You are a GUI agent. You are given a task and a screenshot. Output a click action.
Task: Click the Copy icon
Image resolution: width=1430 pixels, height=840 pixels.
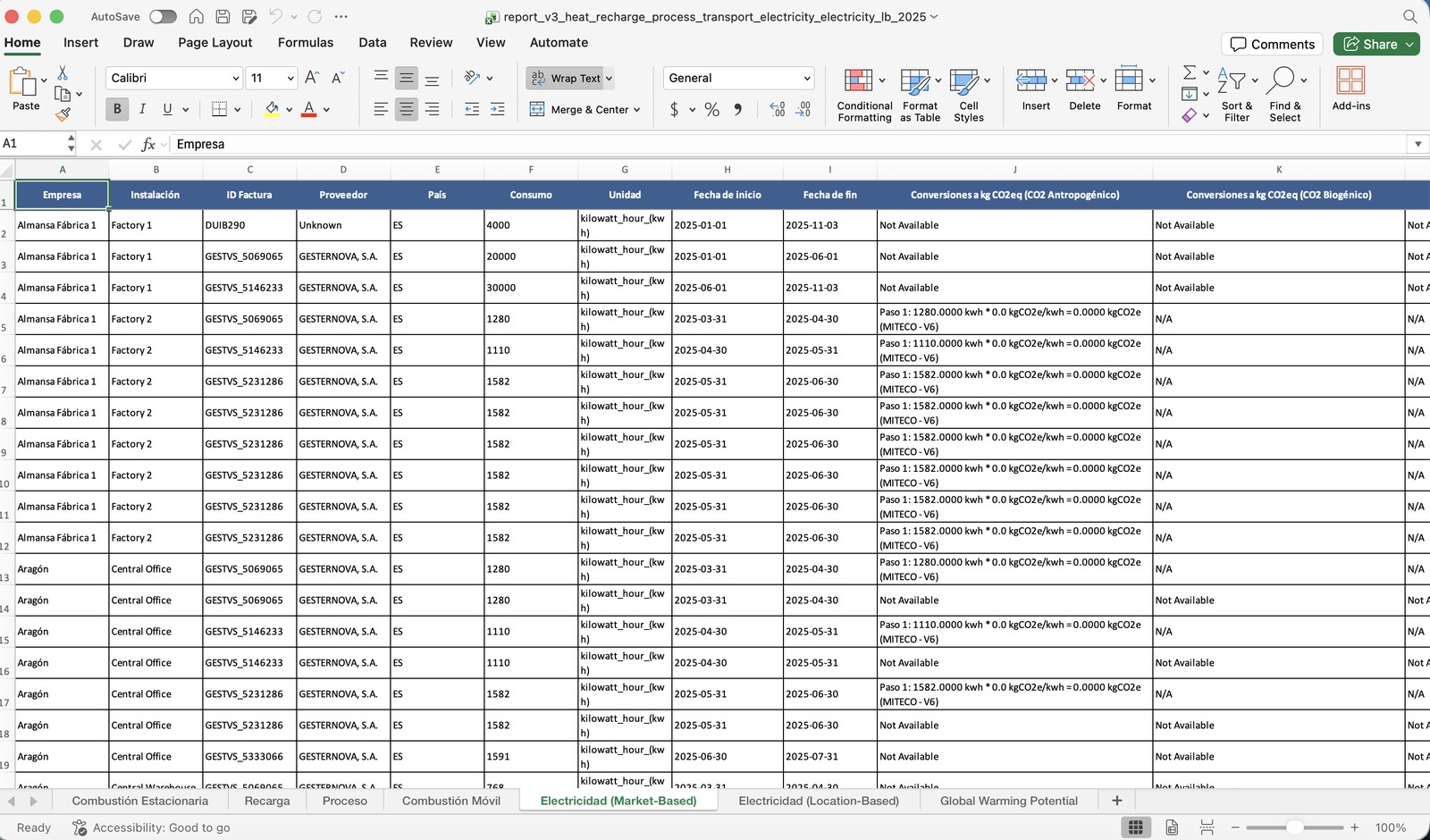click(63, 93)
